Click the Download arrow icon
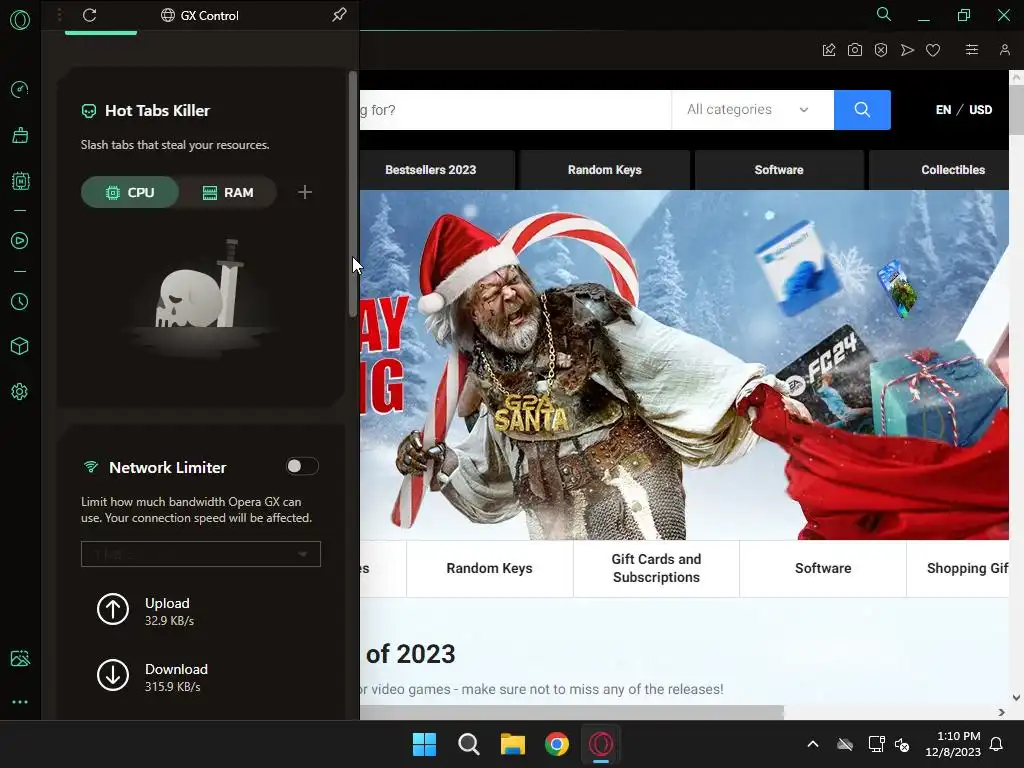Screen dimensions: 1024x768 click(113, 675)
